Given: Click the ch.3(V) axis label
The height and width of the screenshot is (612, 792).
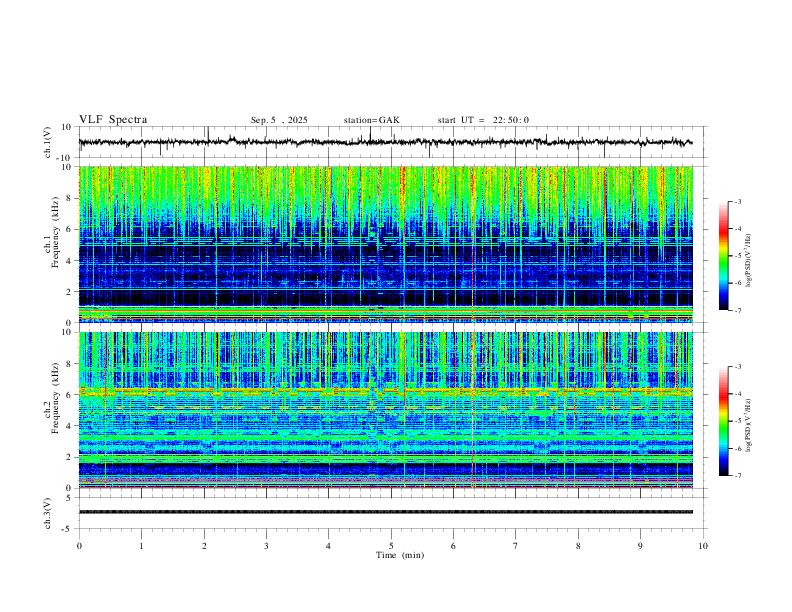Looking at the screenshot, I should (x=48, y=513).
